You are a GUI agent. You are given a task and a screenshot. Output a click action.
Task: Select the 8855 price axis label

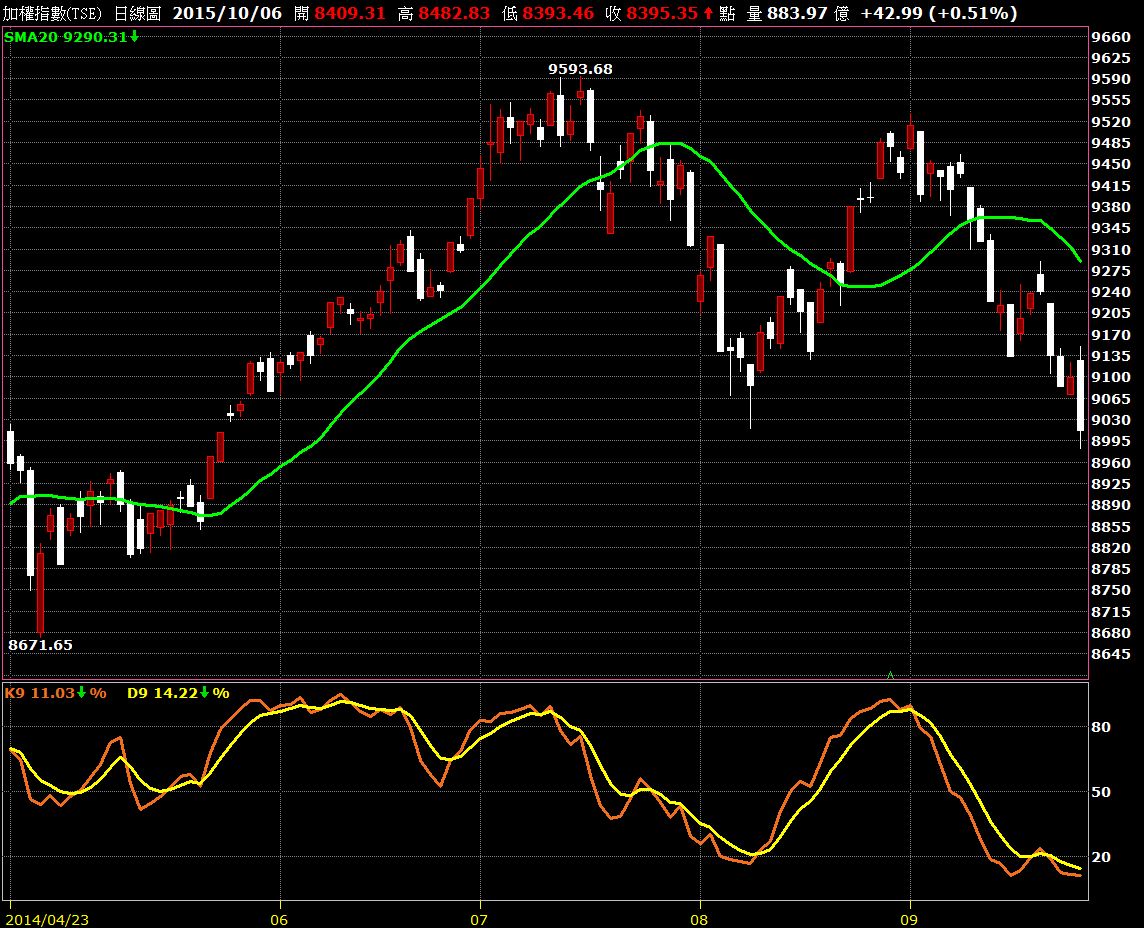coord(1111,526)
